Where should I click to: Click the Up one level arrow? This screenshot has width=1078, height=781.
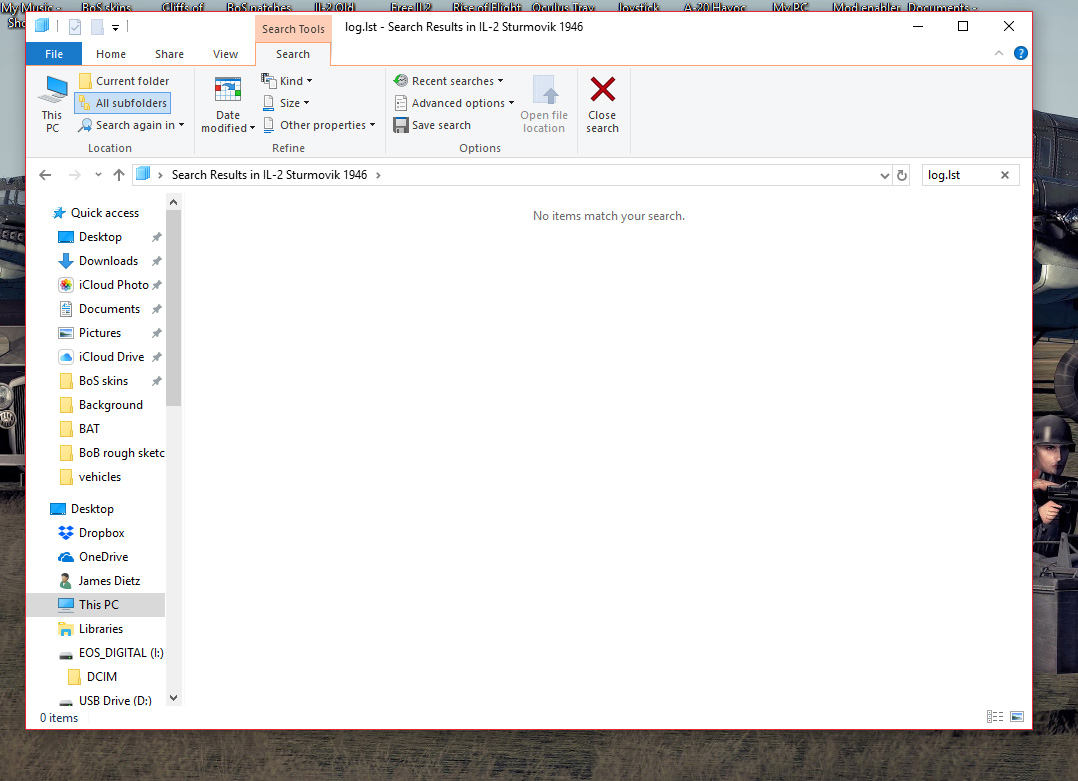[119, 175]
